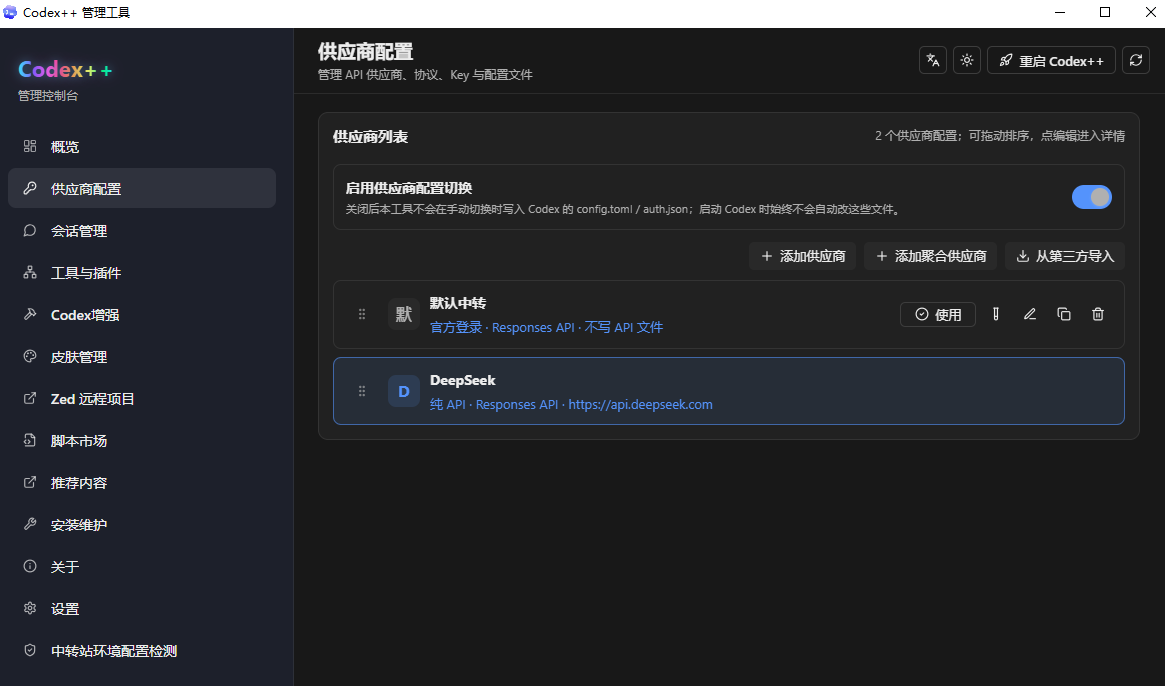Screen dimensions: 1165x686
Task: Toggle 启用供应商配置切换 switch
Action: click(1091, 197)
